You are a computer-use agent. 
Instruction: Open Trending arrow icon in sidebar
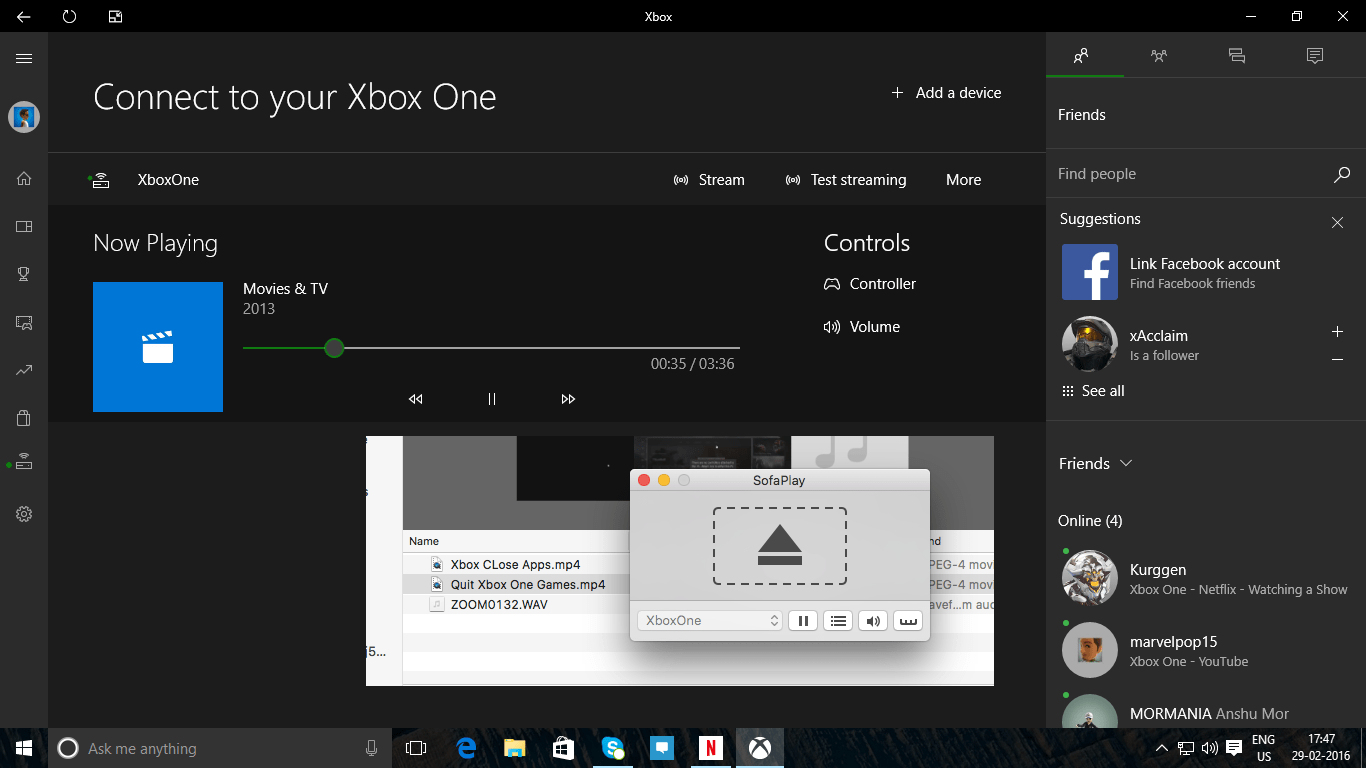click(24, 370)
